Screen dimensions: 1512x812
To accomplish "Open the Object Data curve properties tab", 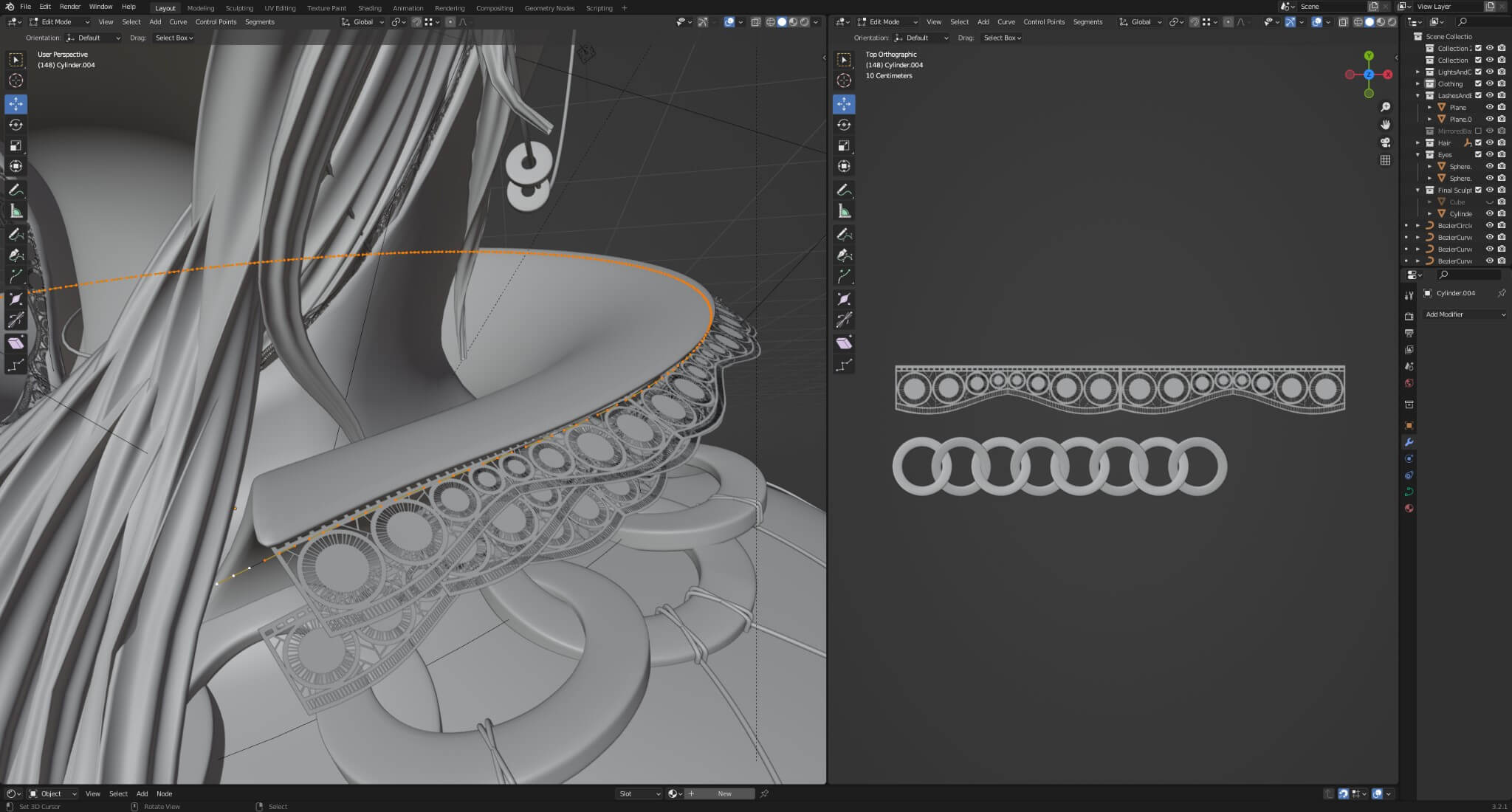I will point(1409,492).
